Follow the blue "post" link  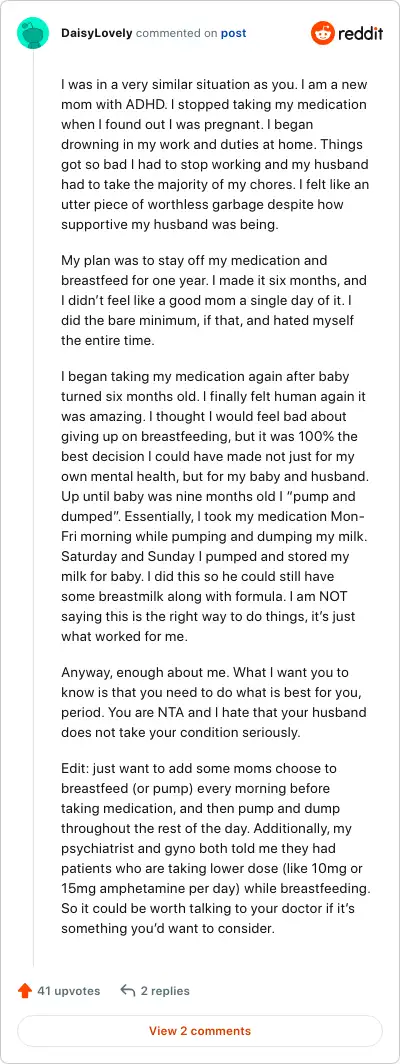click(233, 33)
